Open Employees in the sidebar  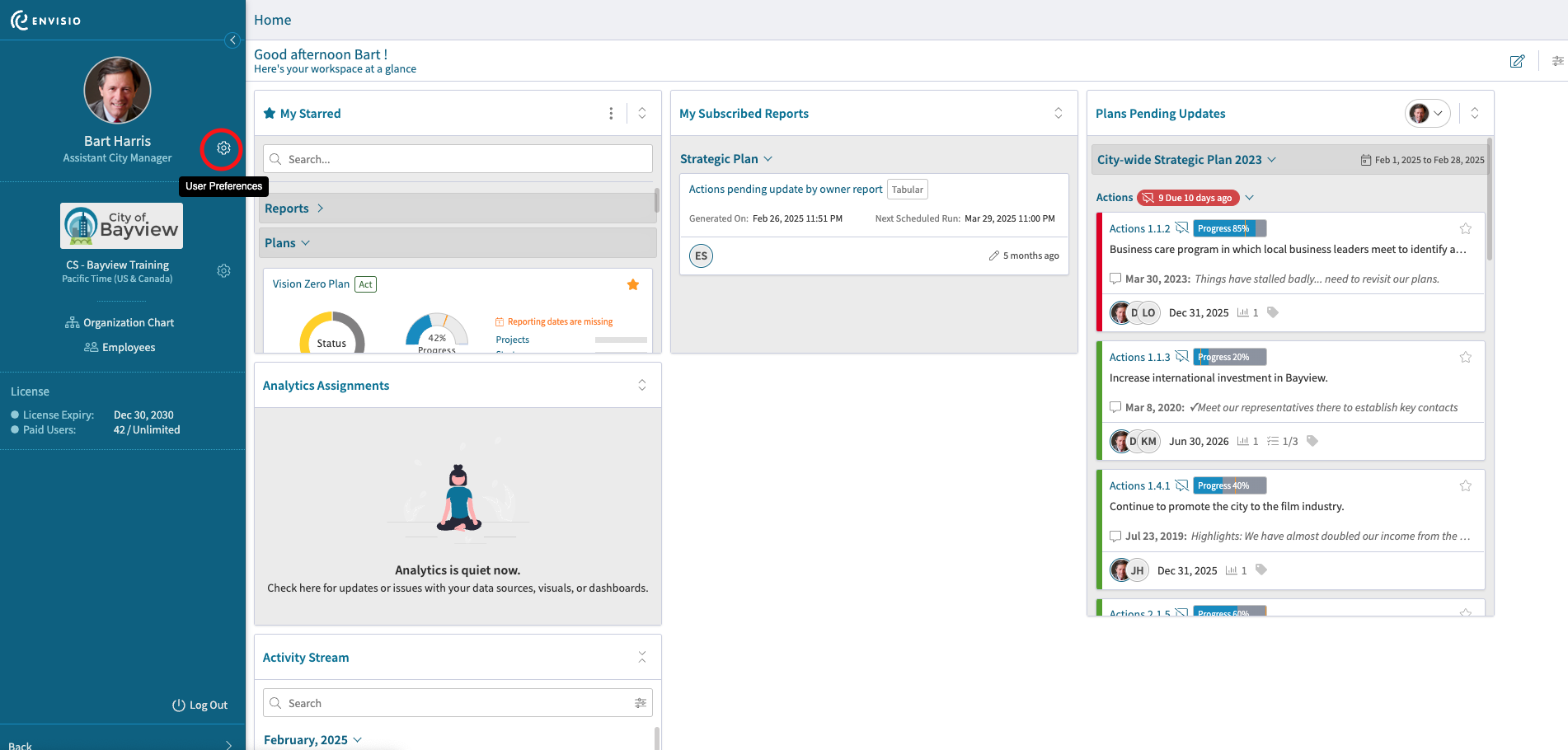(x=120, y=347)
